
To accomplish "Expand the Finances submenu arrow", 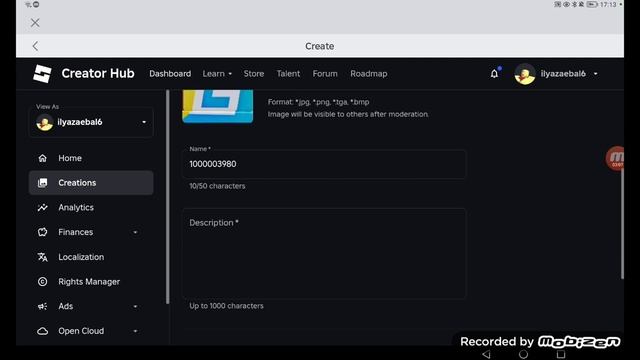I will click(x=135, y=232).
